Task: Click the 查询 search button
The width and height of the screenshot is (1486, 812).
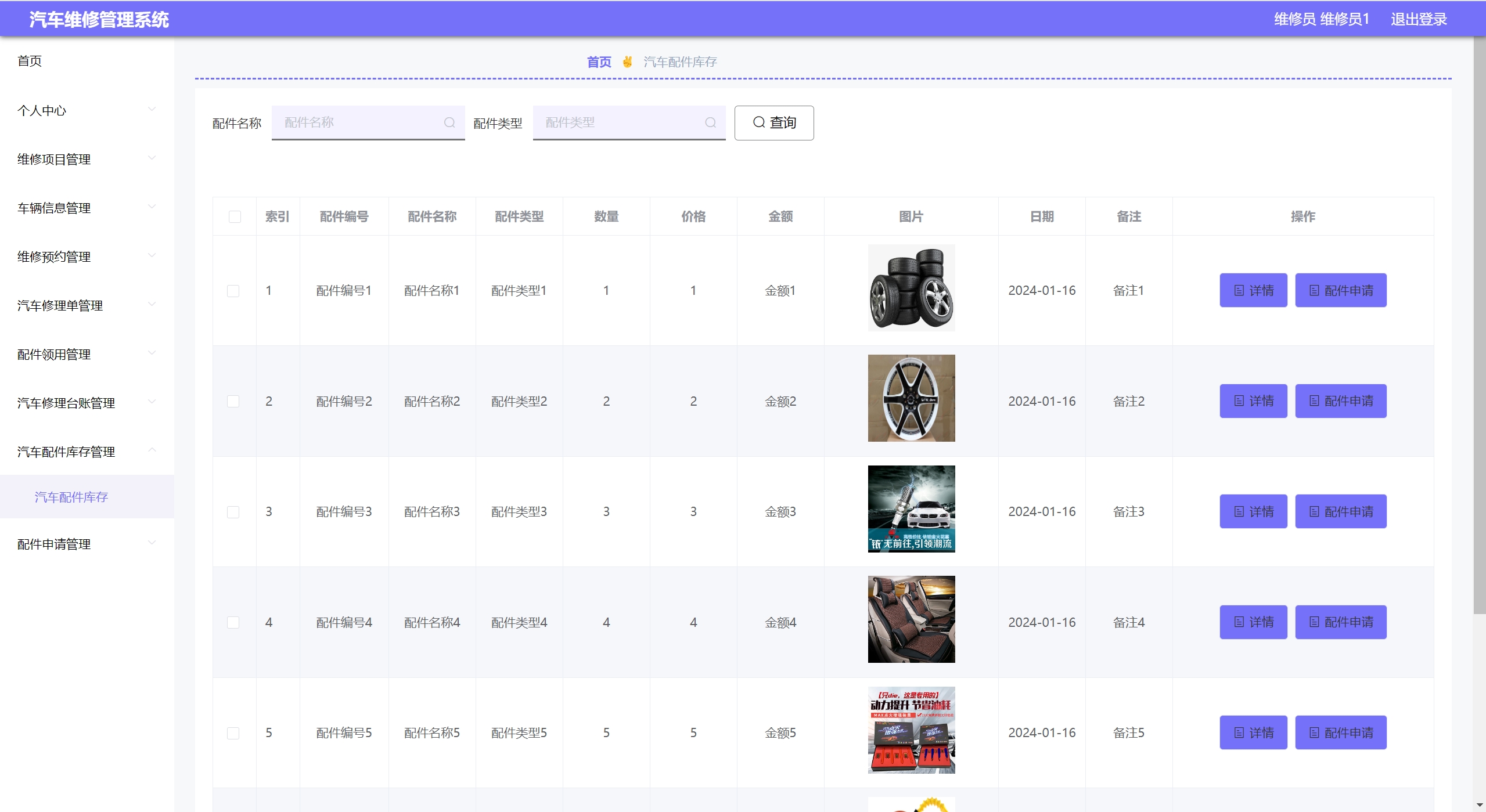Action: pos(773,122)
